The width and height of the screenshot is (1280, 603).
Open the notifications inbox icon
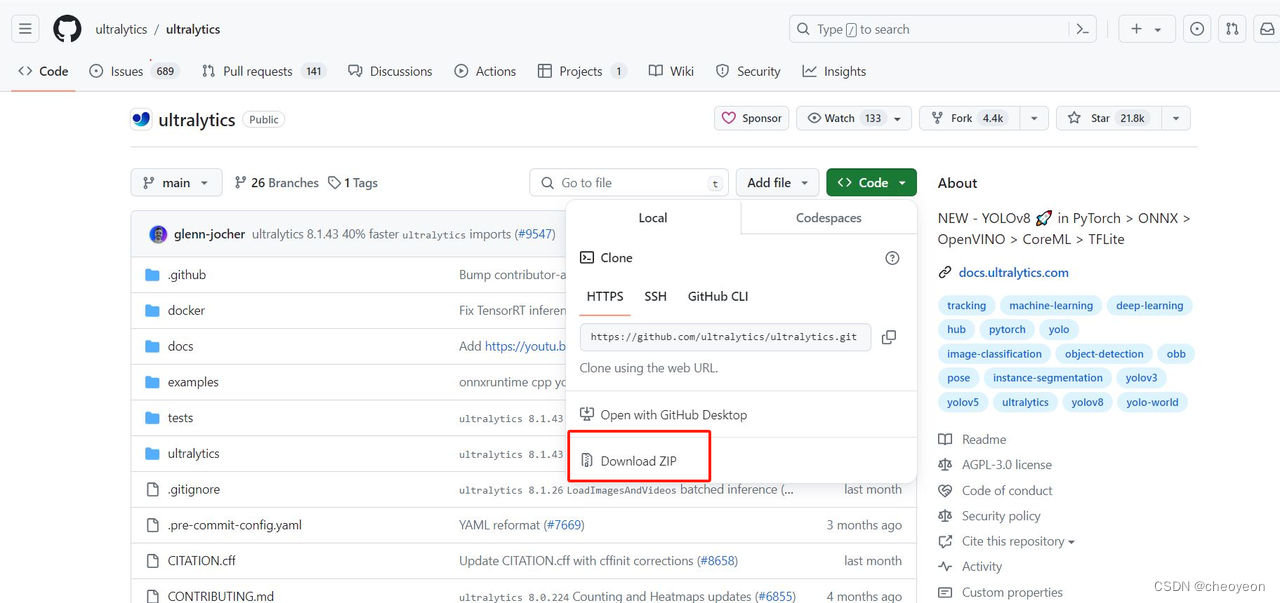[x=1266, y=29]
